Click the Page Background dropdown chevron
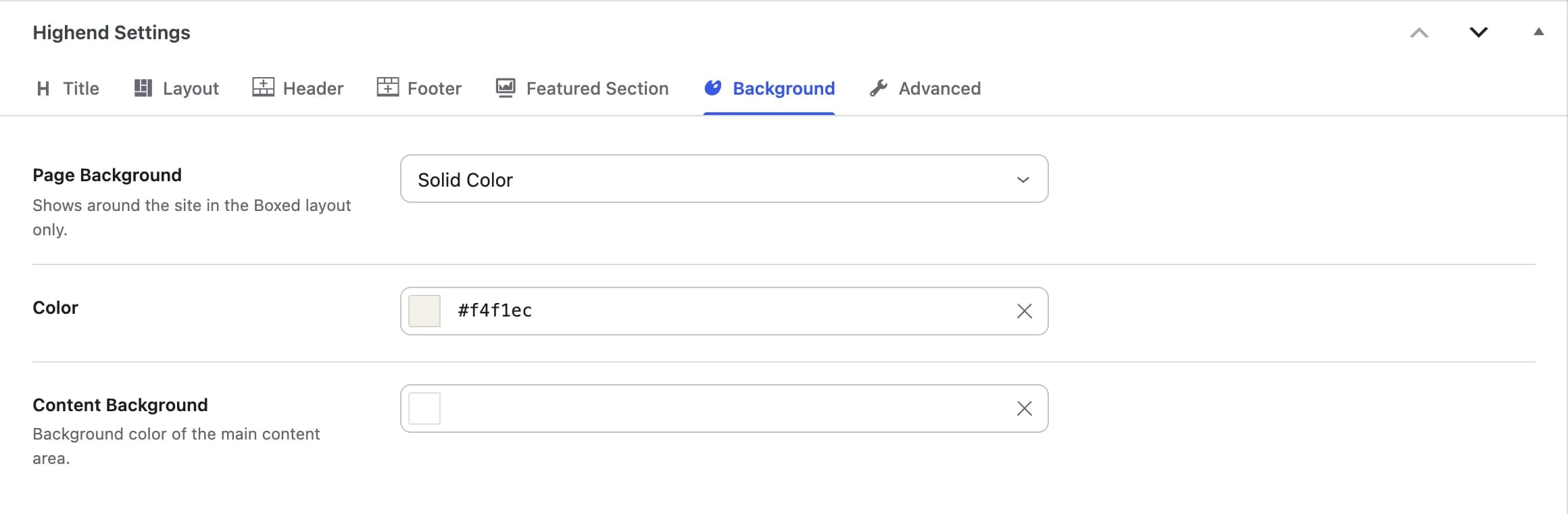The height and width of the screenshot is (514, 1568). pos(1023,180)
